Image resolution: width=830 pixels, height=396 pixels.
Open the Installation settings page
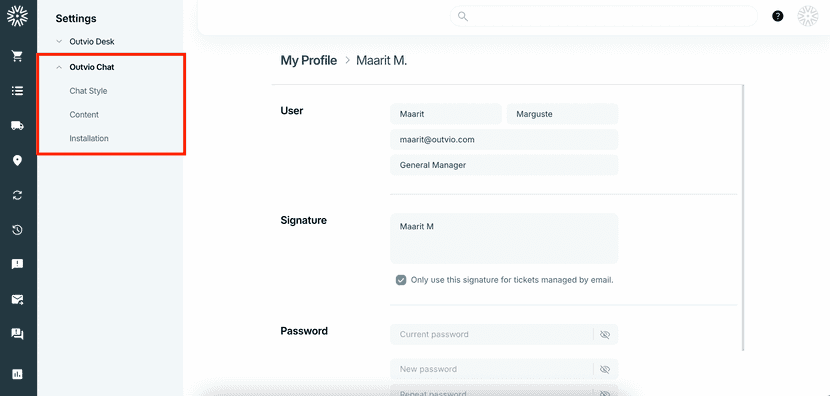point(89,138)
